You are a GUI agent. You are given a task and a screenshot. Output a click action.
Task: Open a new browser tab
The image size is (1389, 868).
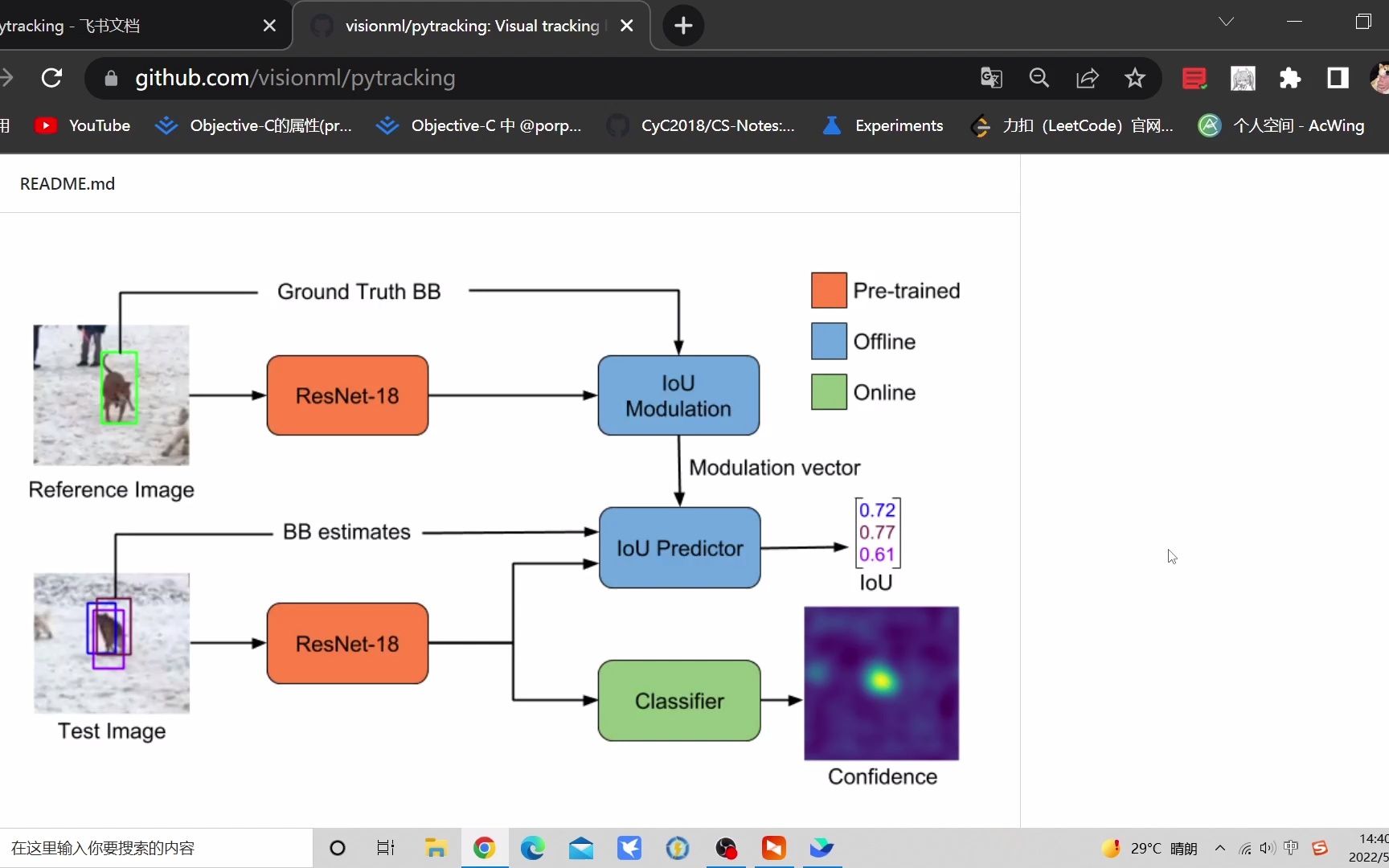pyautogui.click(x=683, y=26)
